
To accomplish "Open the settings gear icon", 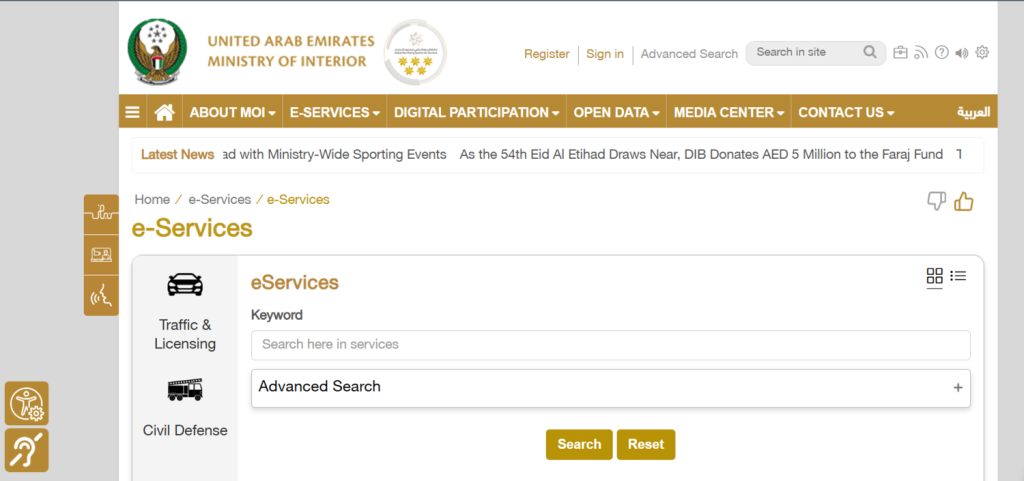I will pos(982,52).
